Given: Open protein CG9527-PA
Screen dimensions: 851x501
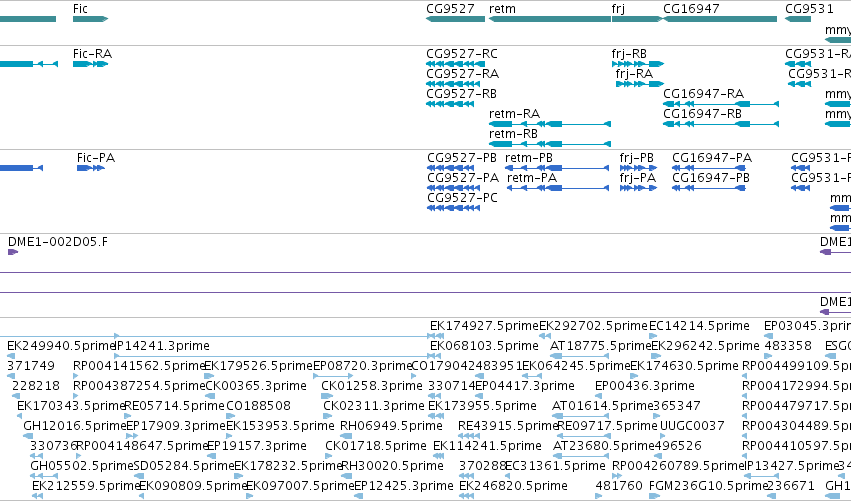Looking at the screenshot, I should coord(463,178).
